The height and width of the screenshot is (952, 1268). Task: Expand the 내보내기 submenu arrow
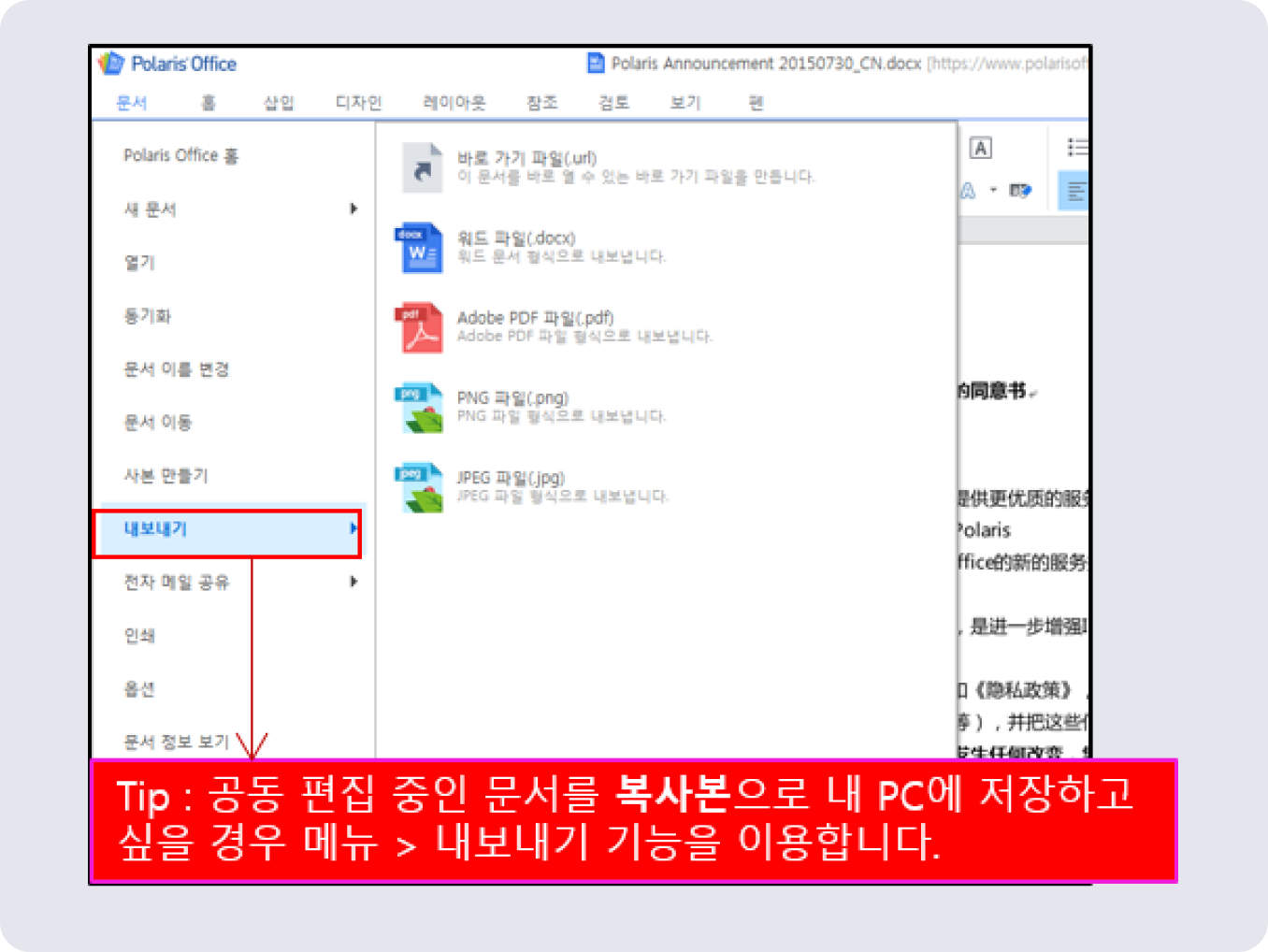point(353,528)
